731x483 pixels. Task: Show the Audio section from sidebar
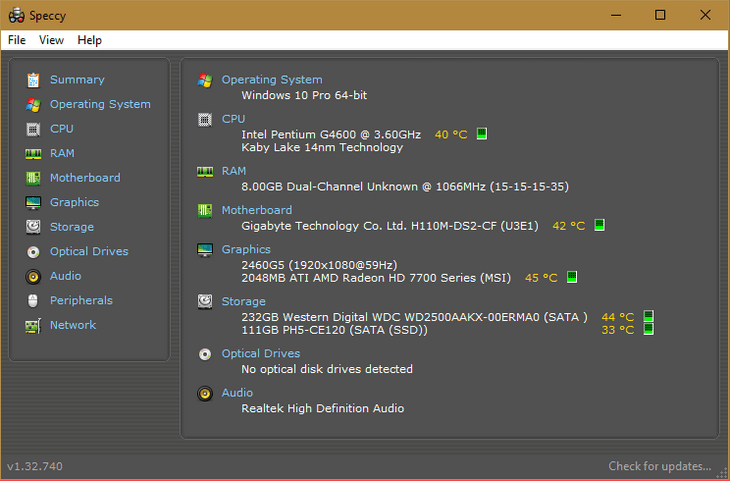tap(65, 276)
